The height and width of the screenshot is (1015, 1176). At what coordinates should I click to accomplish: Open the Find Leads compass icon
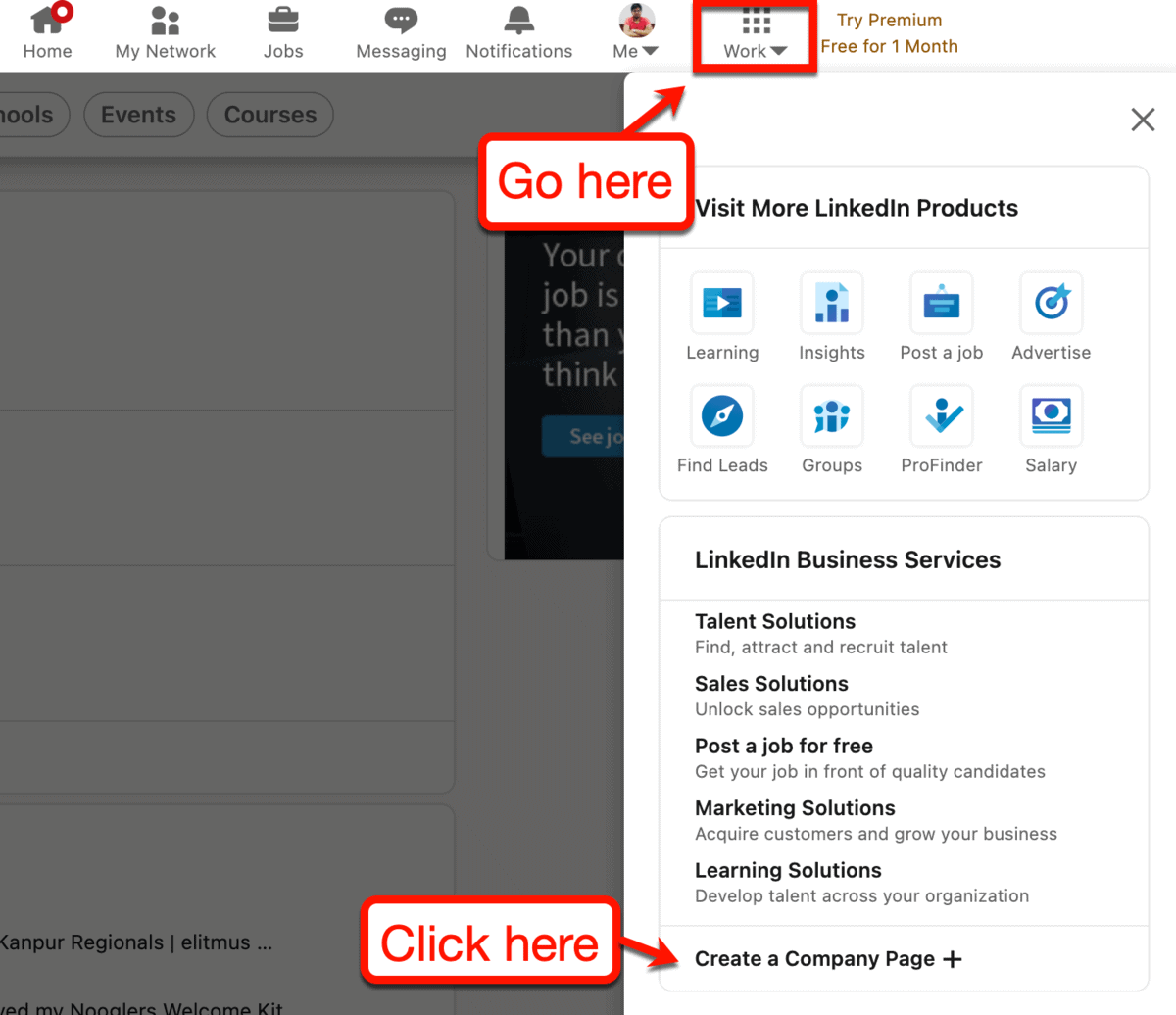(x=722, y=416)
